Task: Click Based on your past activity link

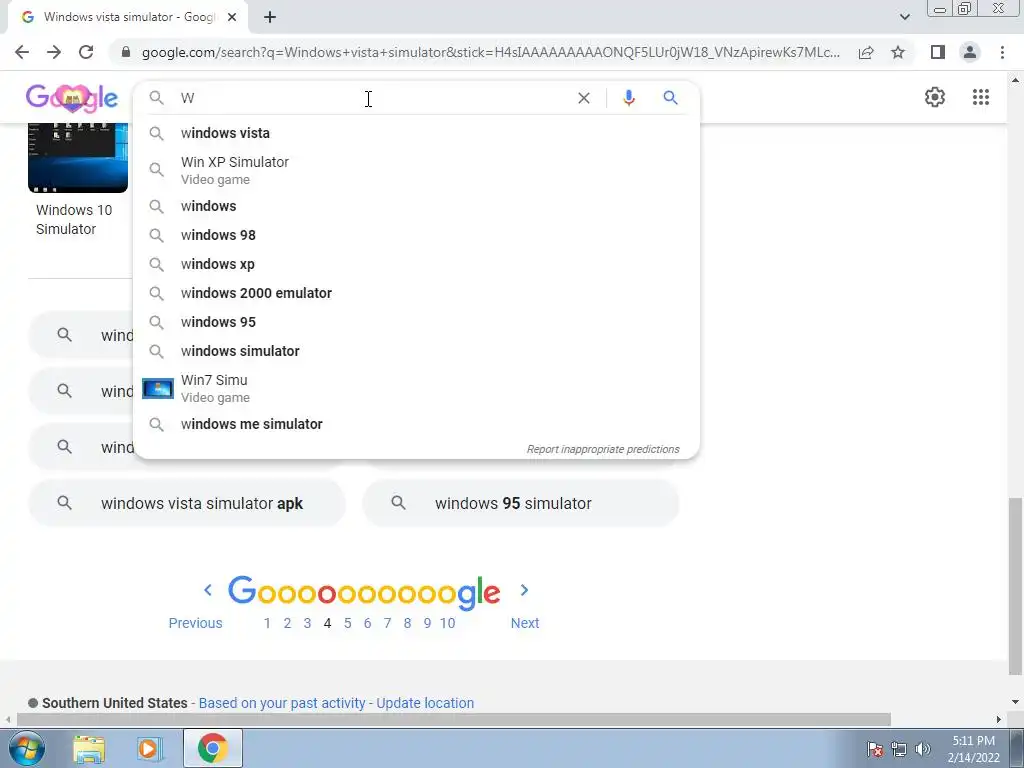Action: pyautogui.click(x=282, y=703)
